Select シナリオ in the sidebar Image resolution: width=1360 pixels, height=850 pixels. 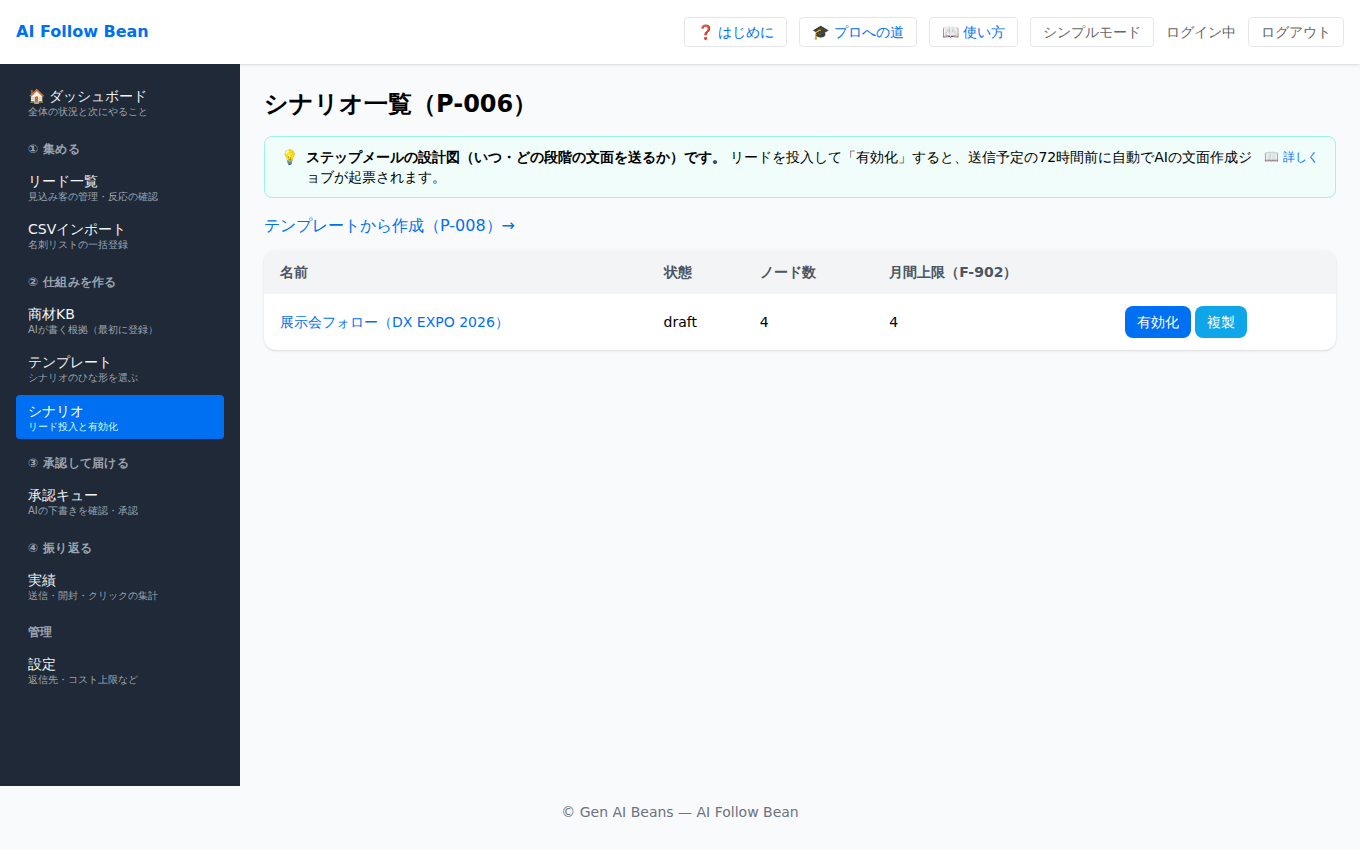(x=120, y=417)
